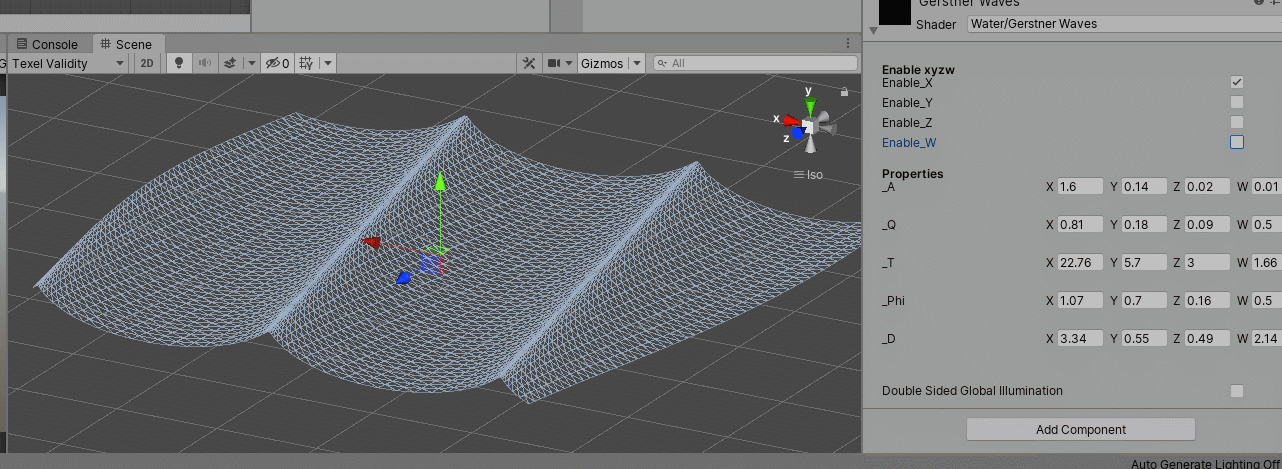Edit the _Q Y value field
The image size is (1282, 469).
1144,224
